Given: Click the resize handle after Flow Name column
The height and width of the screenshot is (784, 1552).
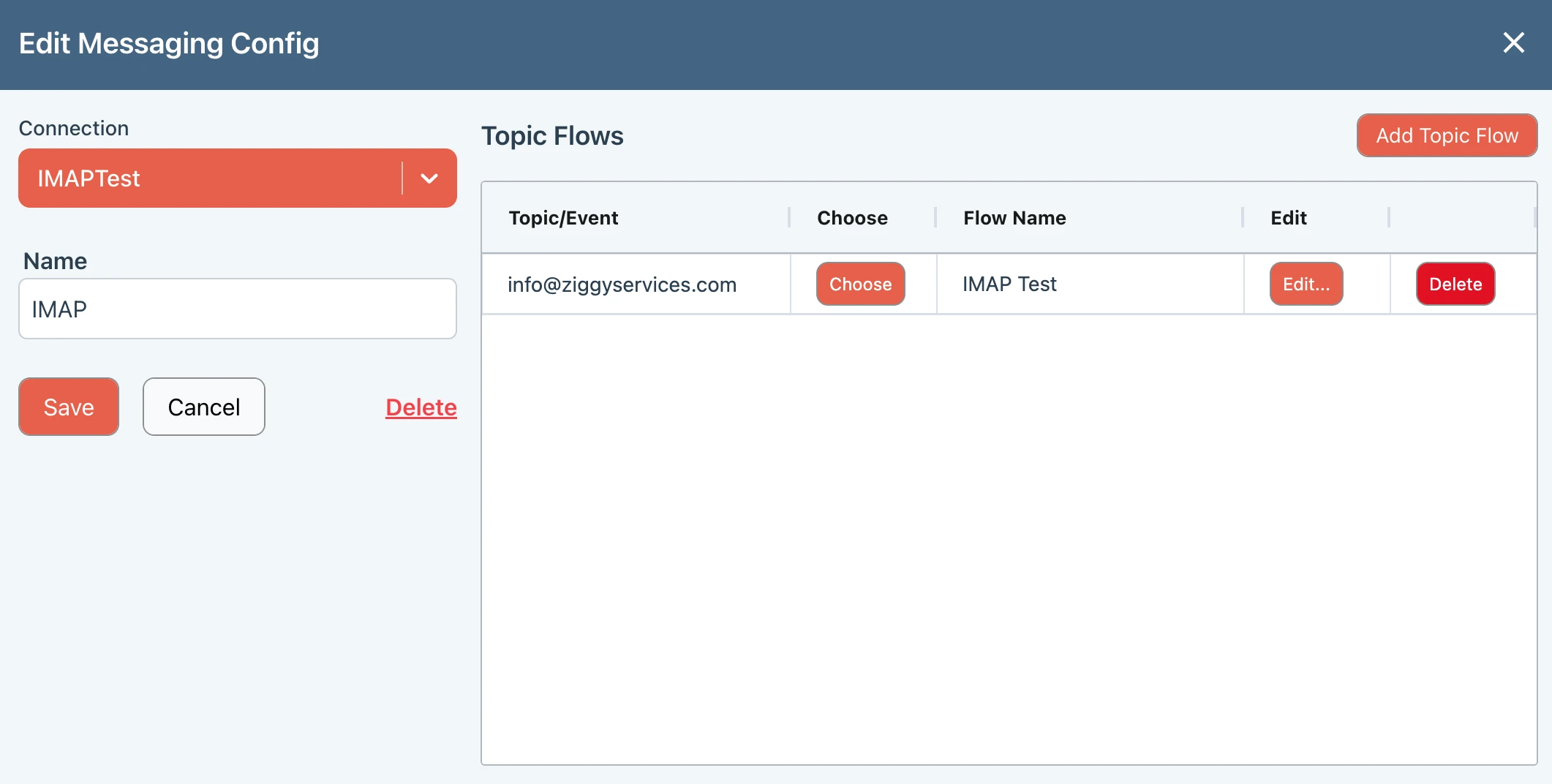Looking at the screenshot, I should click(1243, 218).
